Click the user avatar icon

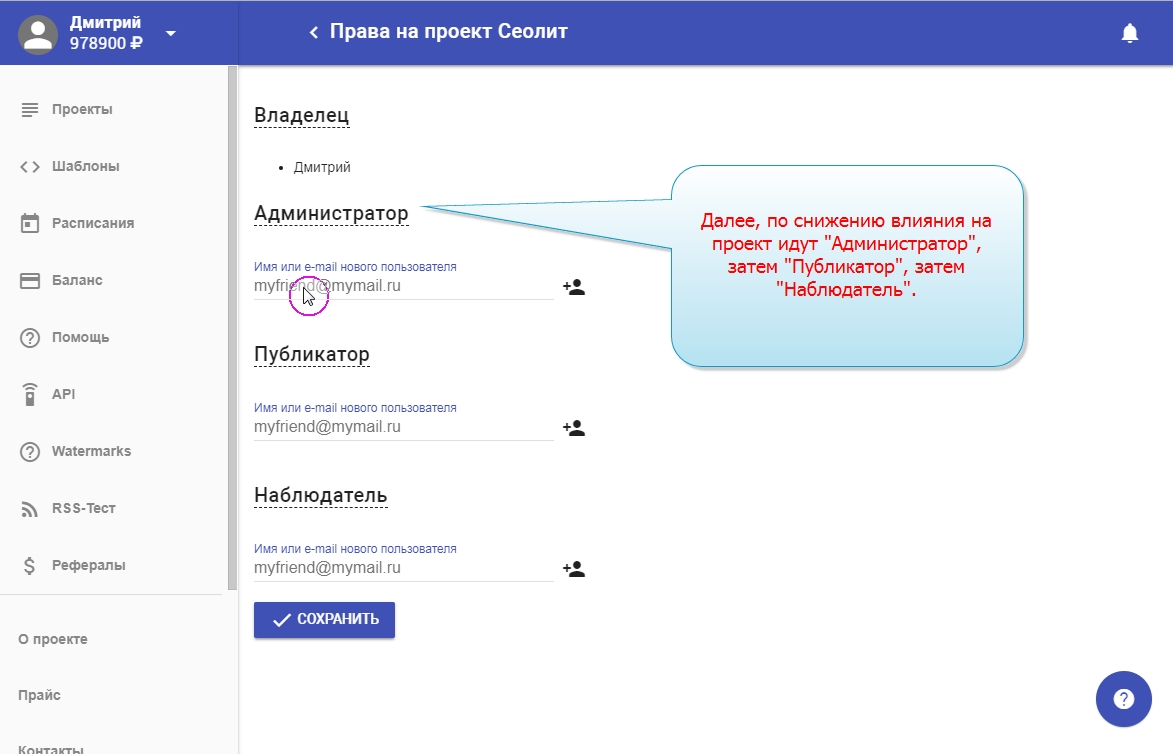pyautogui.click(x=38, y=33)
